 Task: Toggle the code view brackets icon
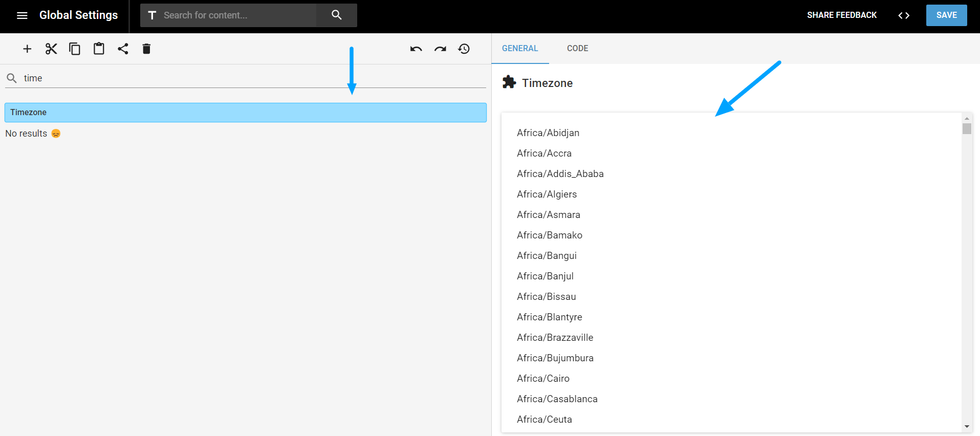pyautogui.click(x=904, y=15)
